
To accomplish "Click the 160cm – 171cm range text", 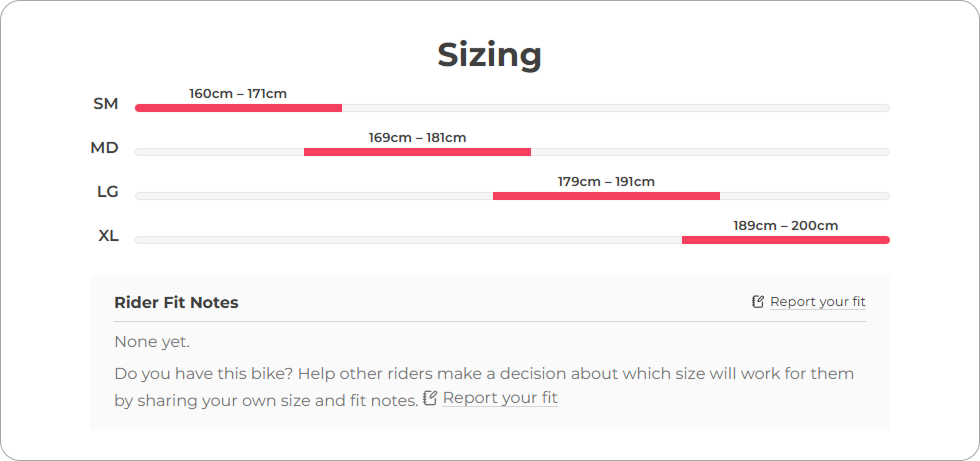I will [238, 94].
